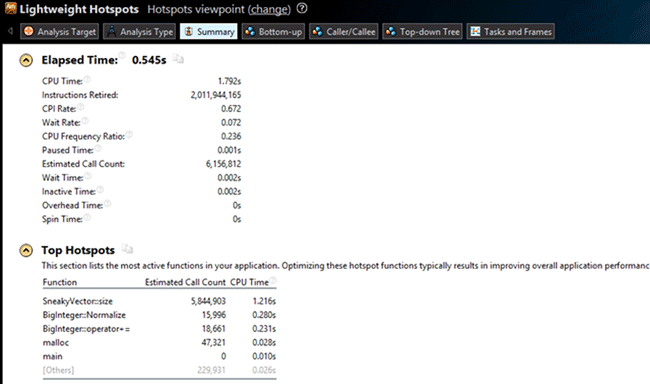
Task: Click the Lightweight Hotspots application icon
Action: (10, 8)
